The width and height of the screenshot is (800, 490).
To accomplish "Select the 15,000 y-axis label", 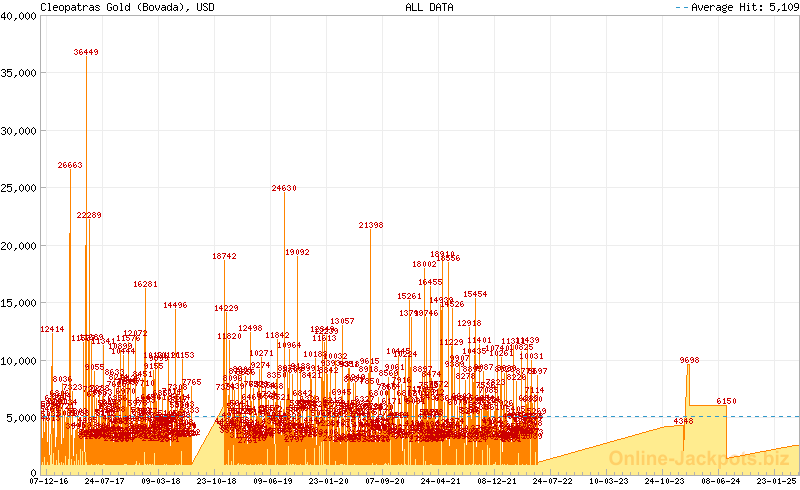I will pos(18,303).
